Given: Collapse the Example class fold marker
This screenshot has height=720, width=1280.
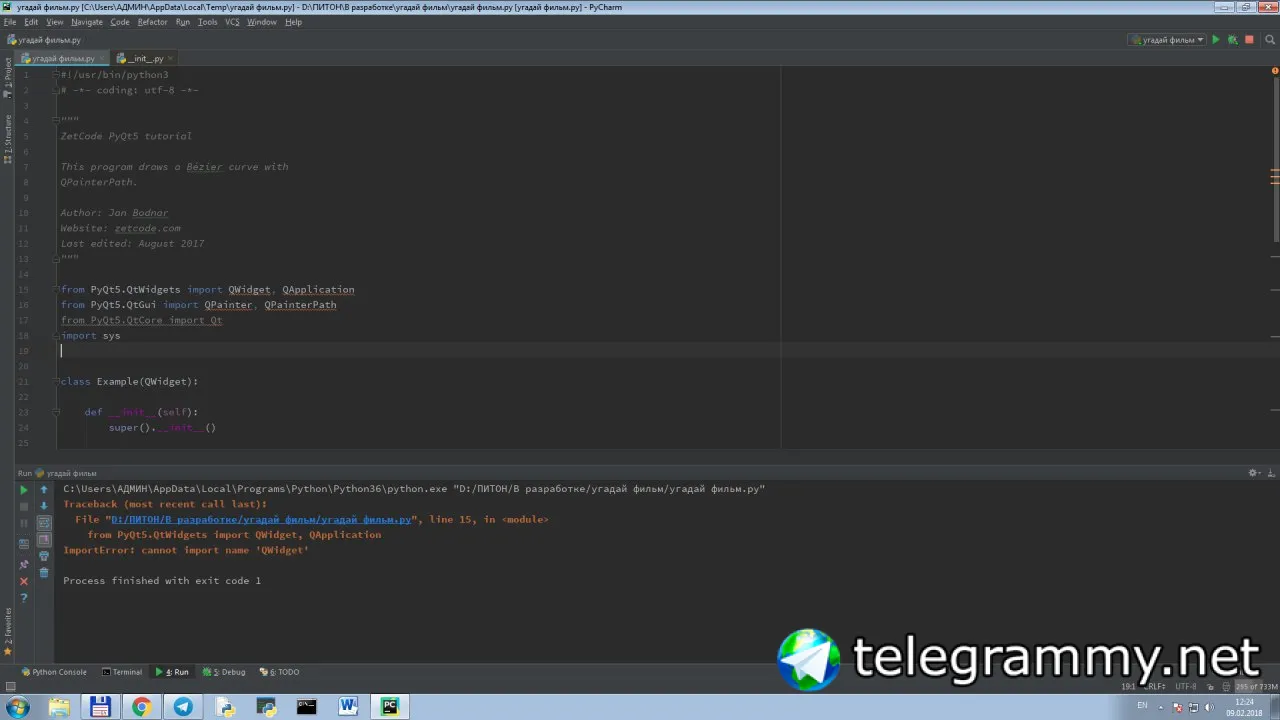Looking at the screenshot, I should click(57, 382).
